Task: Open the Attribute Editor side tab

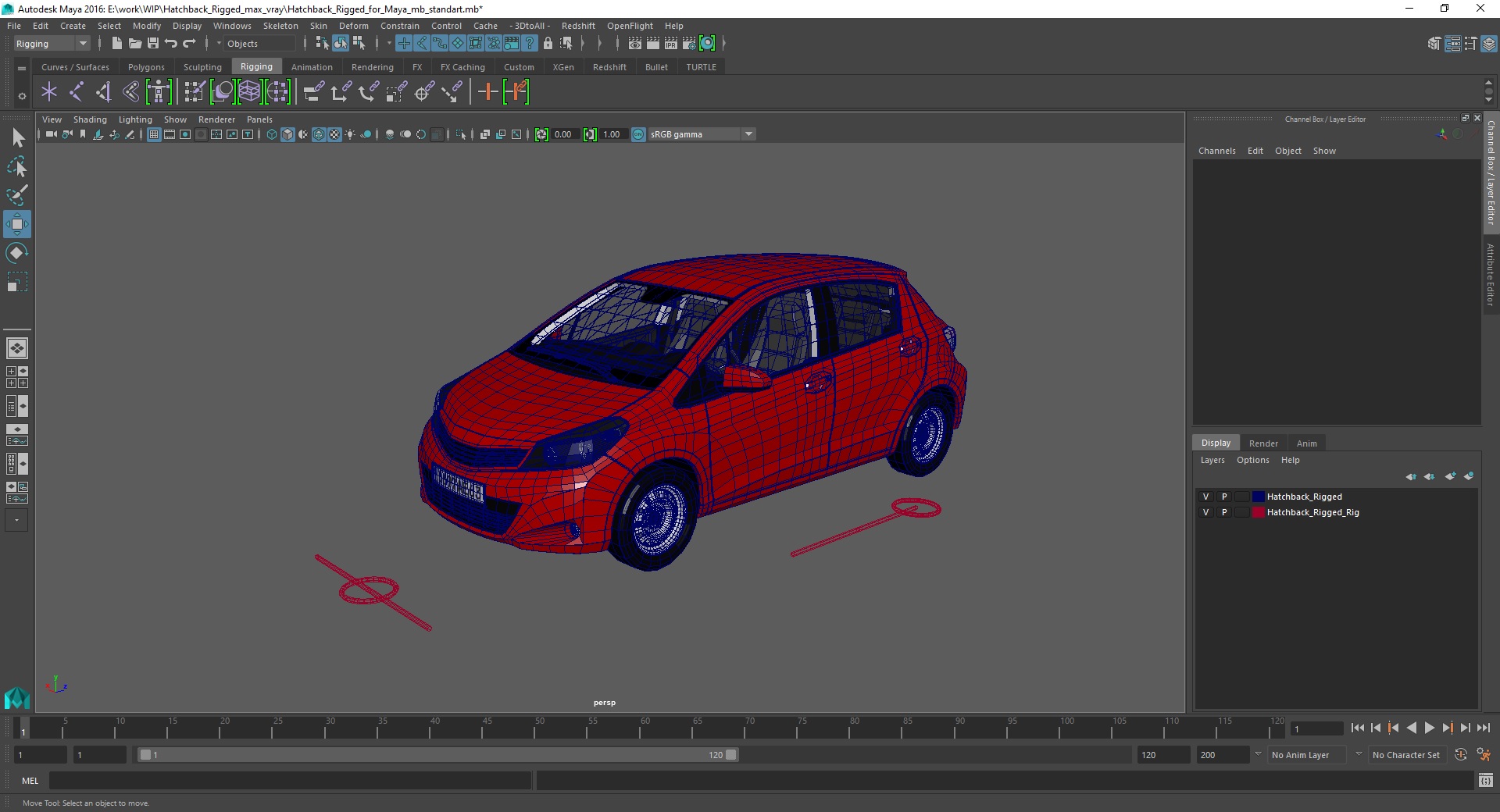Action: coord(1491,274)
